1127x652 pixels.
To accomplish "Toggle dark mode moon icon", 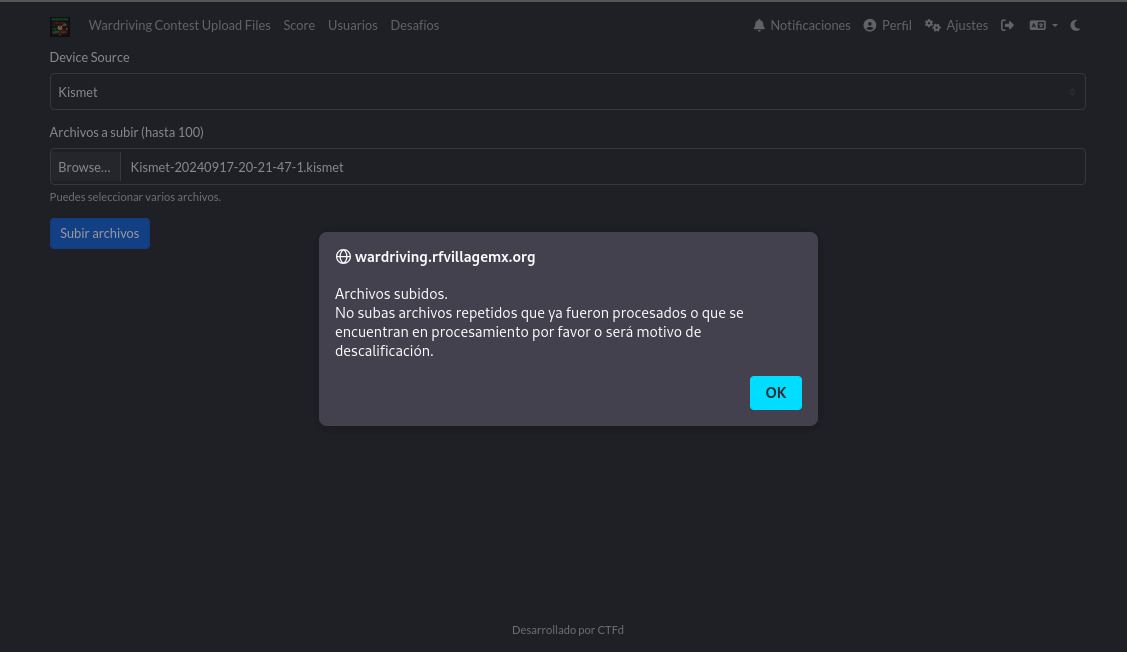I will [1075, 26].
